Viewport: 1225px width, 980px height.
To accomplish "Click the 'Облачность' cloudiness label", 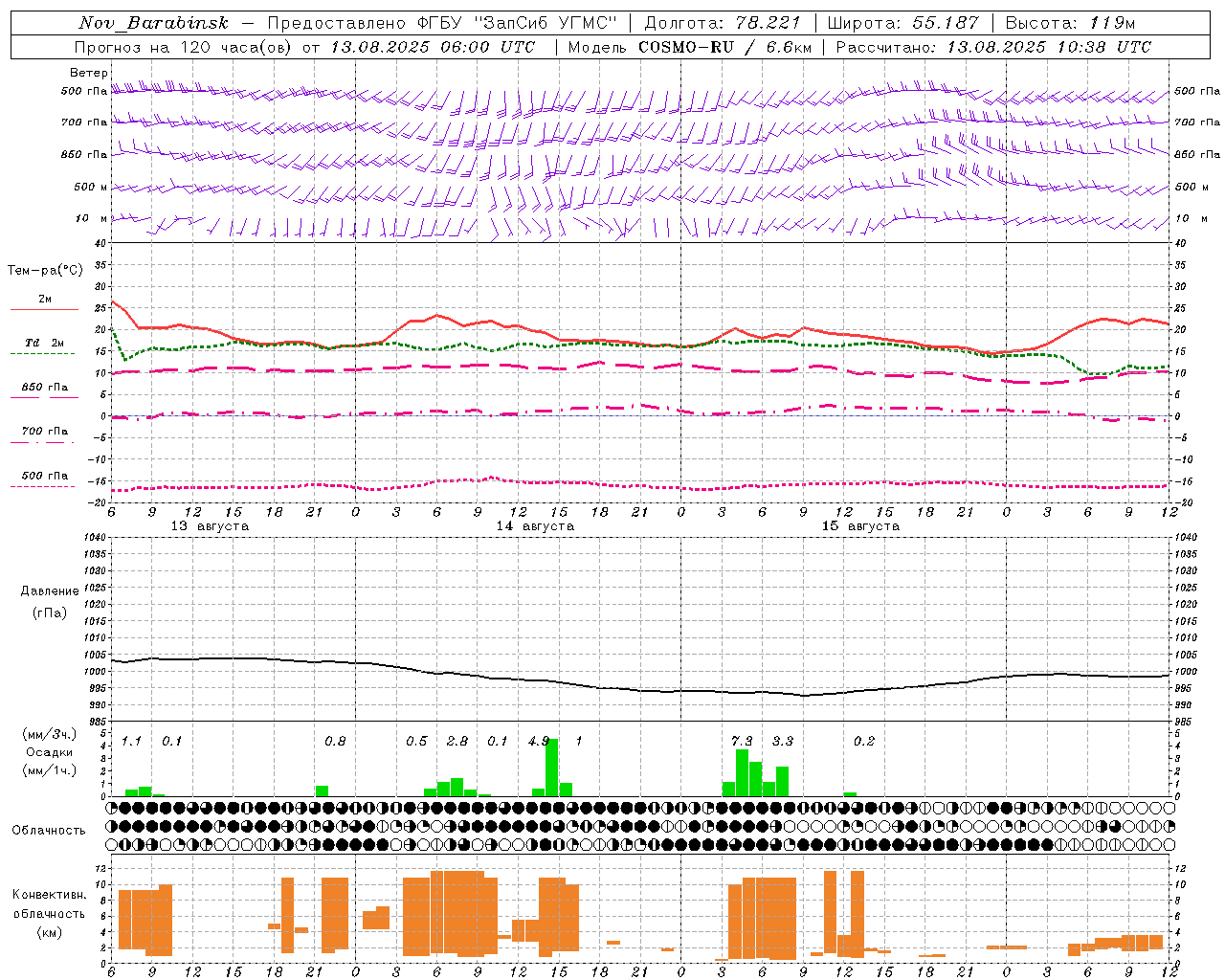I will pyautogui.click(x=49, y=830).
